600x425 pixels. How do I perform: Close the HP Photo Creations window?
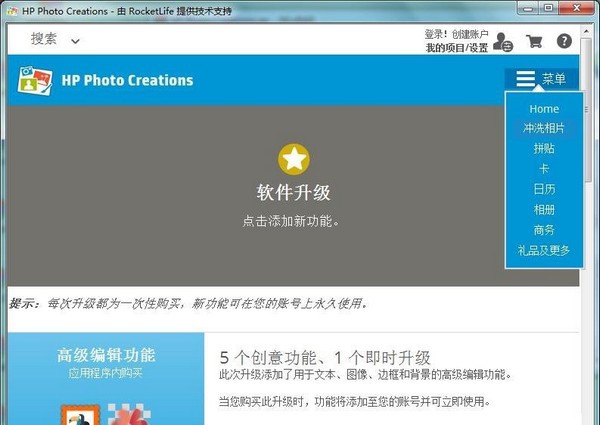[577, 8]
